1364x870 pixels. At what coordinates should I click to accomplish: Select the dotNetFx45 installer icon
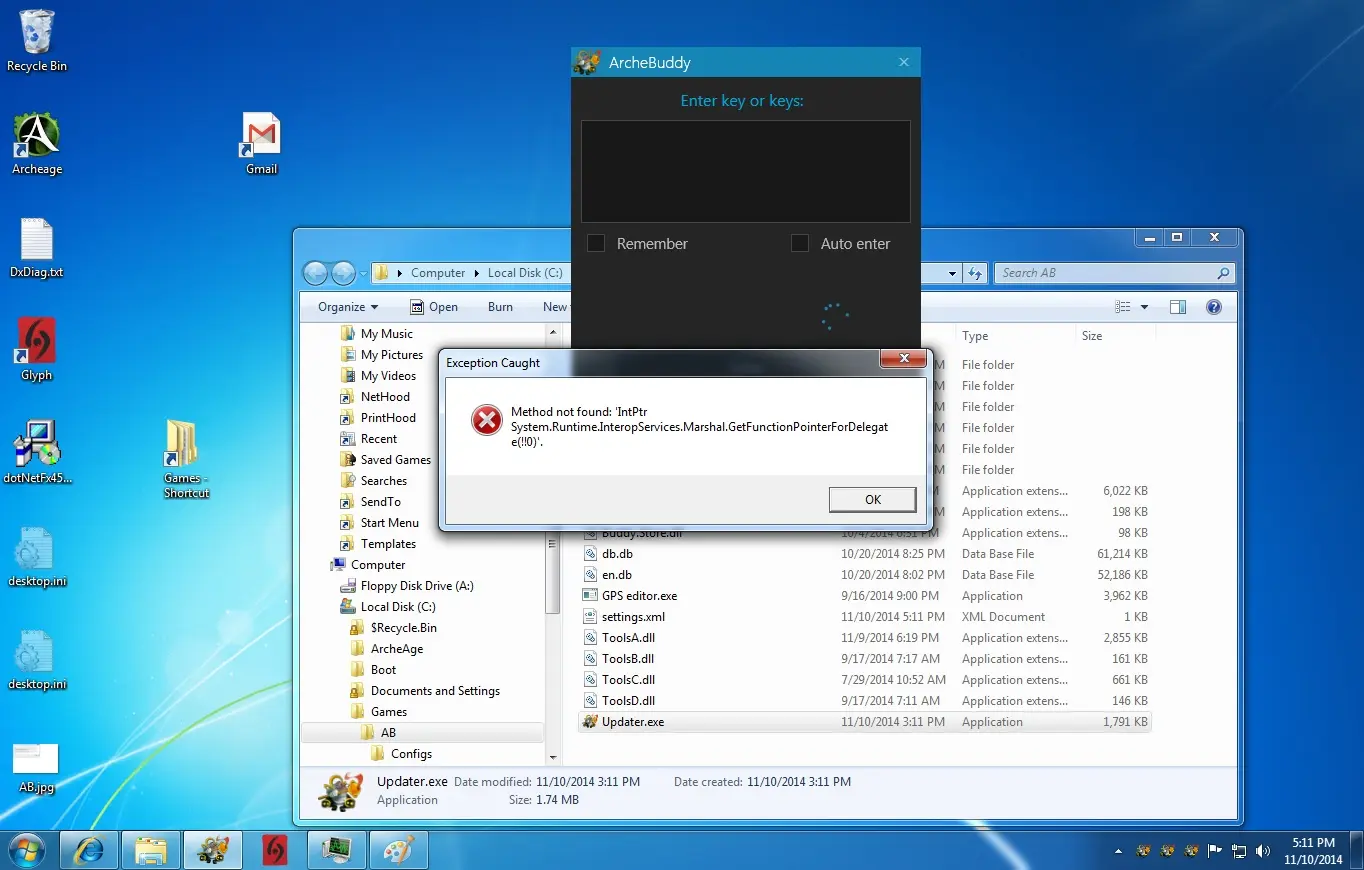(37, 452)
